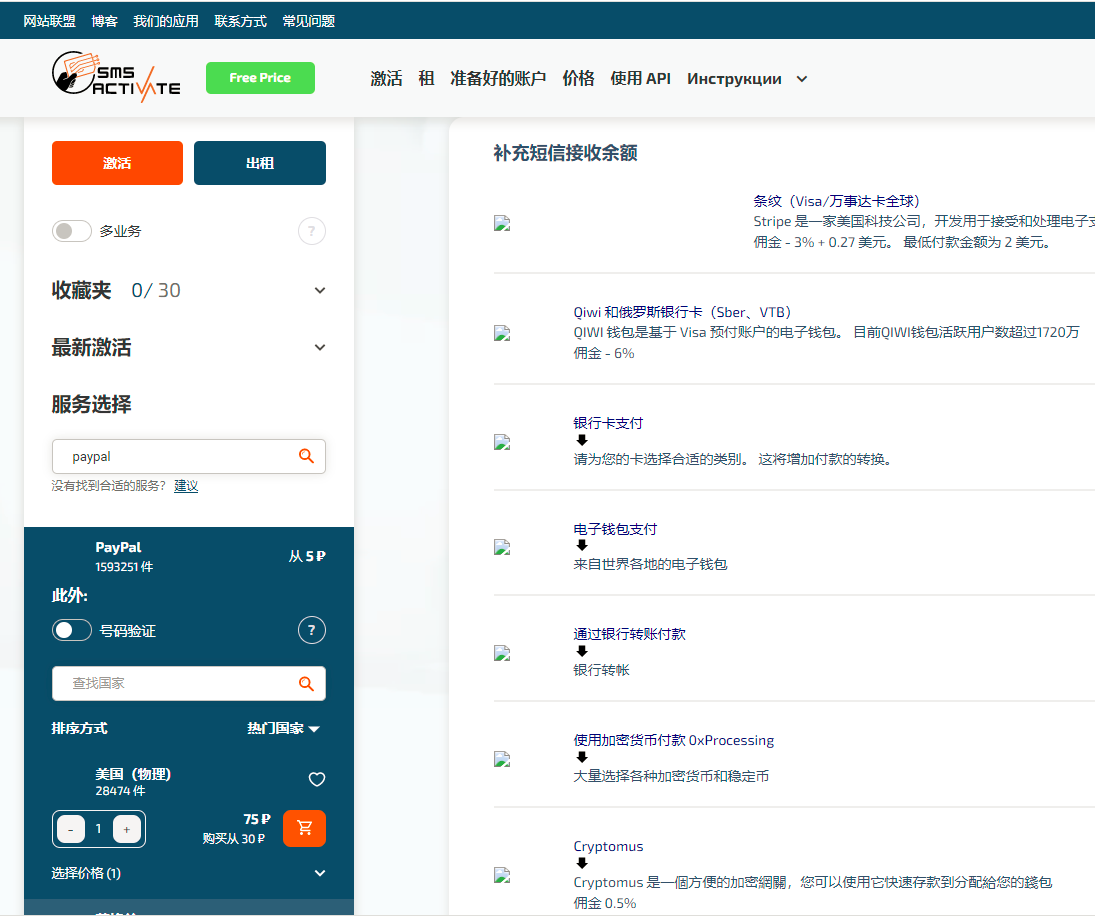Viewport: 1095px width, 916px height.
Task: Expand the 选择价格 section
Action: click(x=319, y=872)
